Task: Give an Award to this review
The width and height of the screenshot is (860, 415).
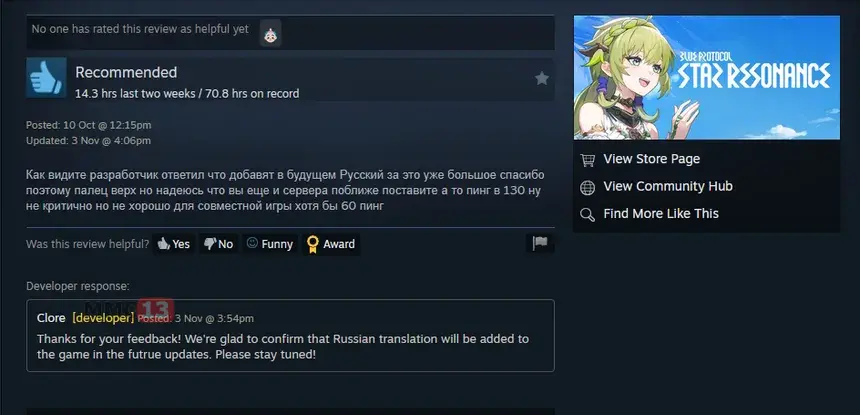Action: 331,244
